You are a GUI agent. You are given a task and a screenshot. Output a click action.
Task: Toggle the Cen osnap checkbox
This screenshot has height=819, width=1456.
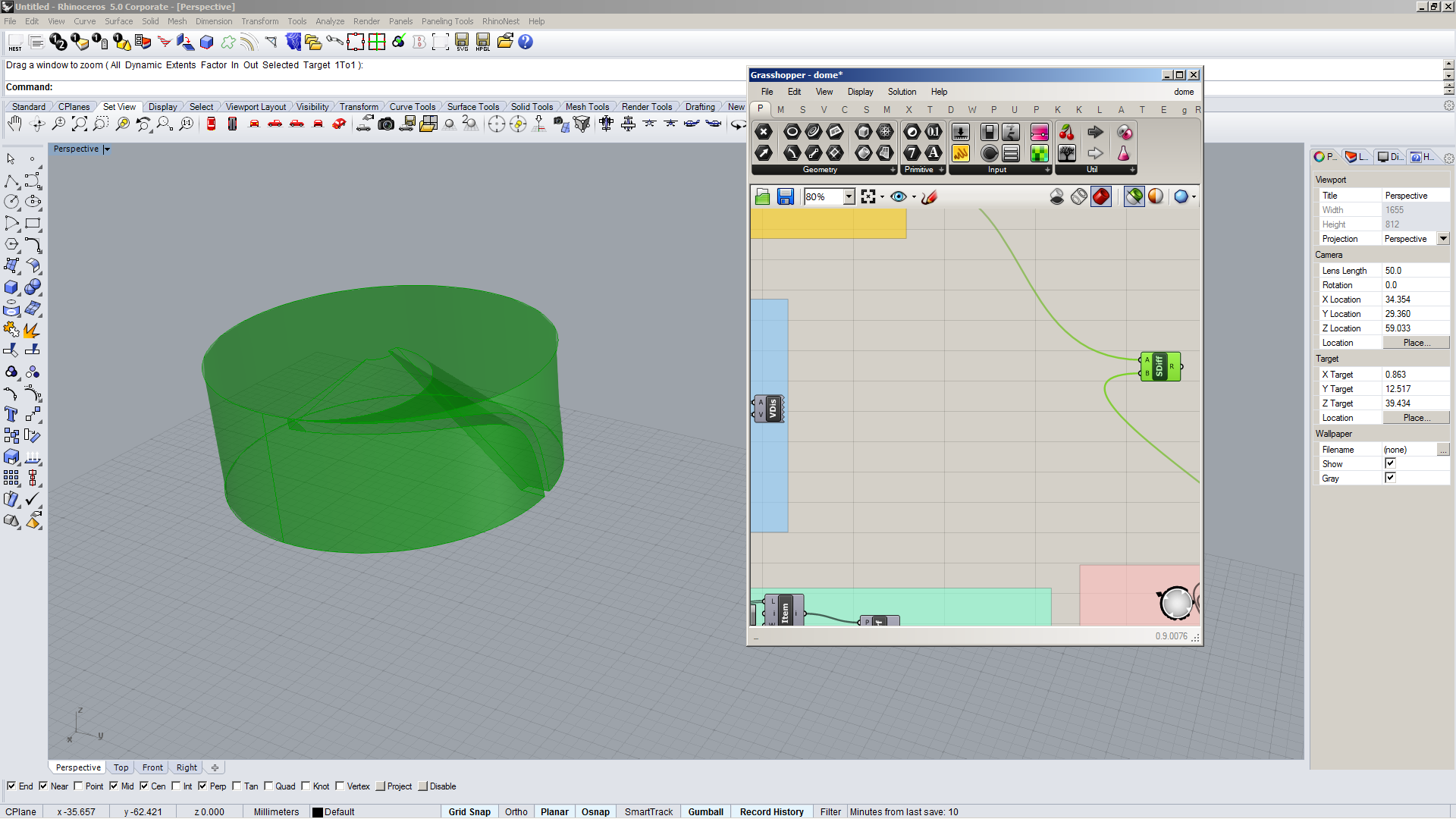(144, 786)
